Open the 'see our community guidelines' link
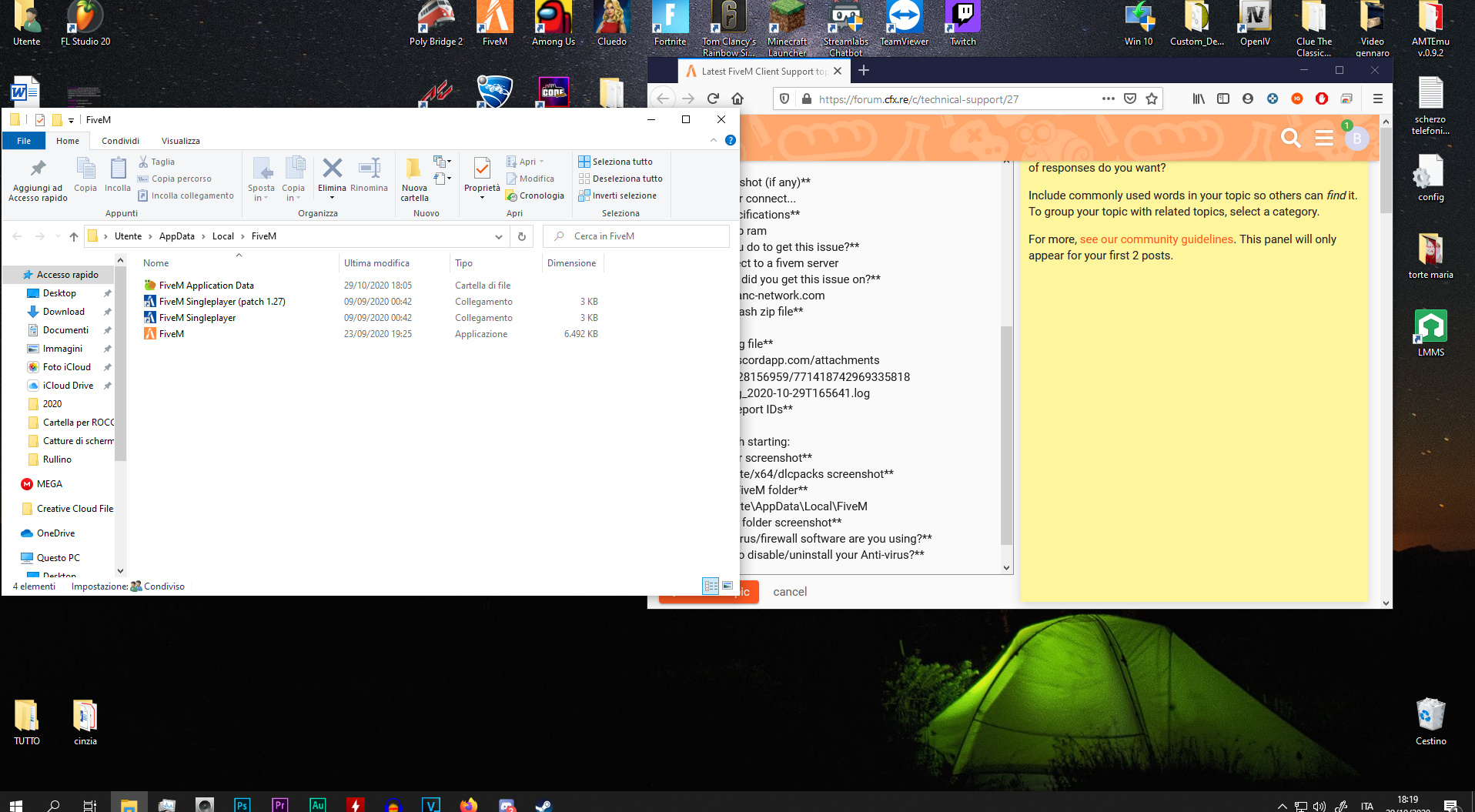 pos(1156,239)
